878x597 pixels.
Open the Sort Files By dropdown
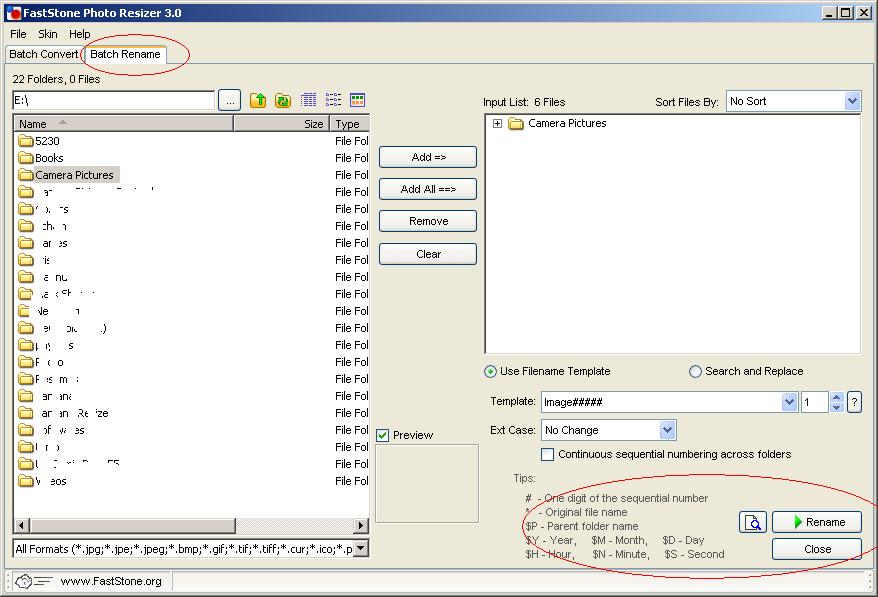click(x=852, y=101)
